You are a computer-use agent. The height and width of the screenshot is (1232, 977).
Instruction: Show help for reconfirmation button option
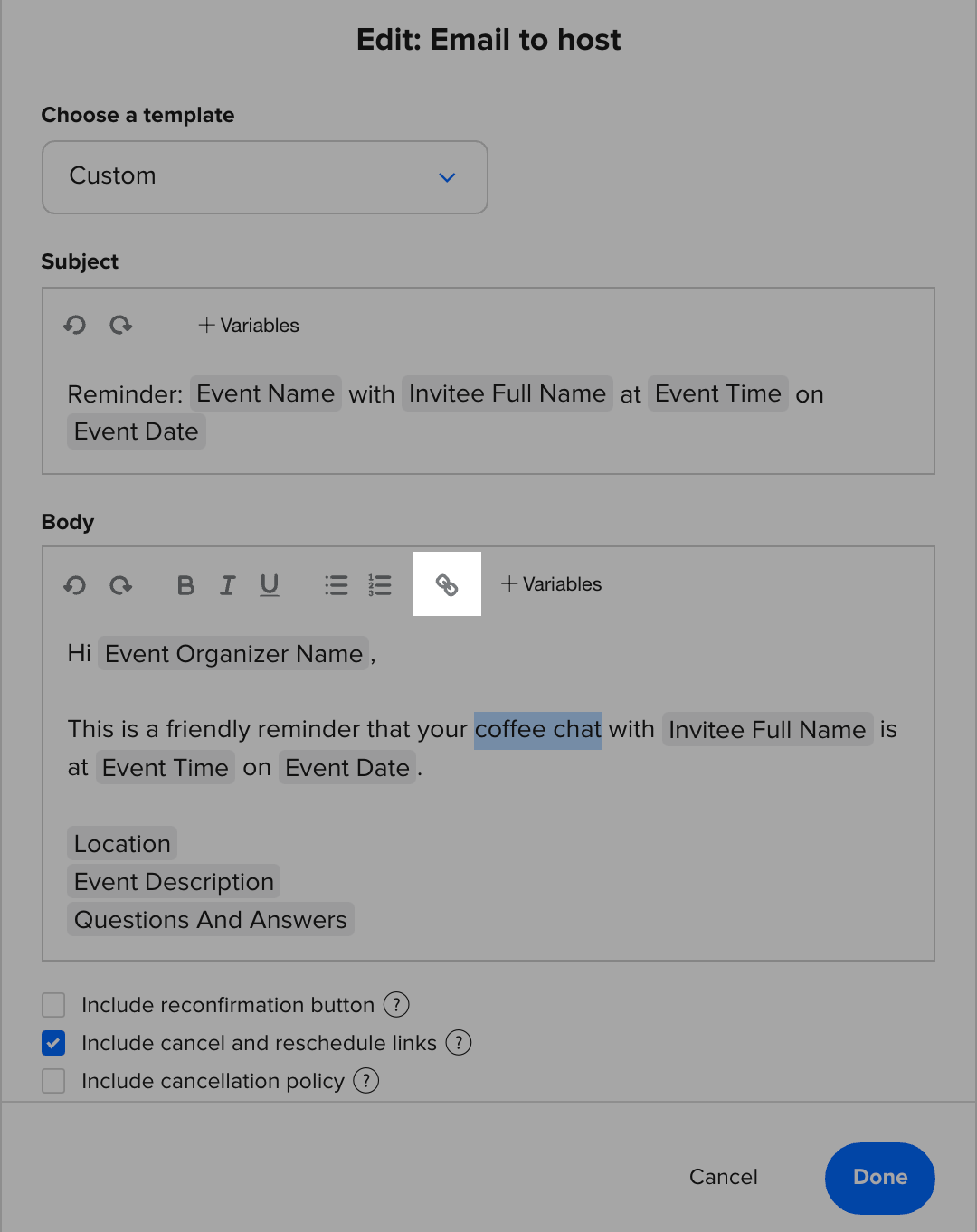396,1004
